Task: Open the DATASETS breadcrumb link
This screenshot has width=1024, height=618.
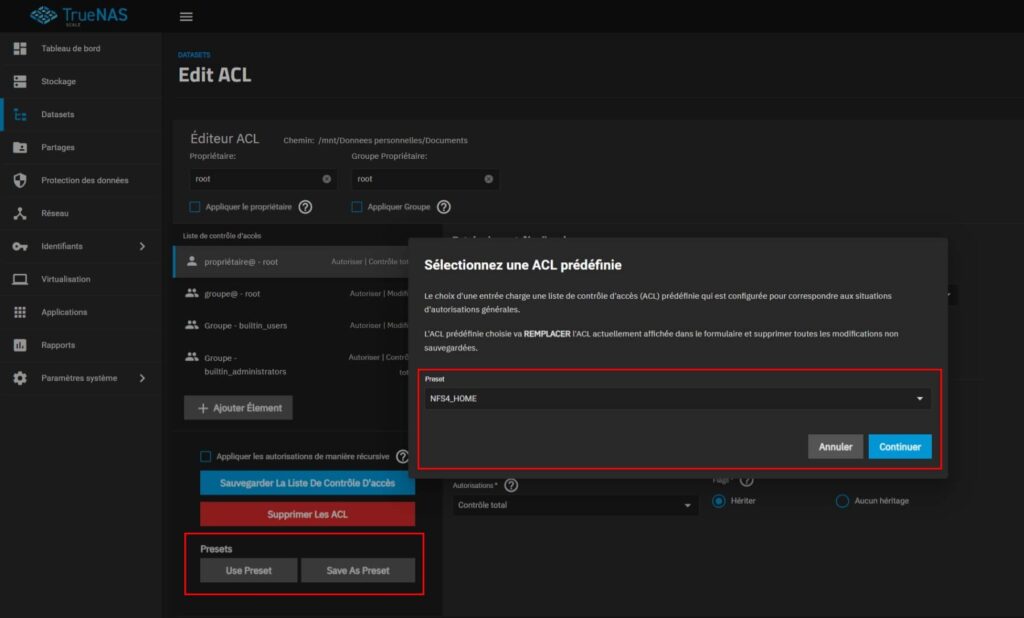Action: [193, 54]
